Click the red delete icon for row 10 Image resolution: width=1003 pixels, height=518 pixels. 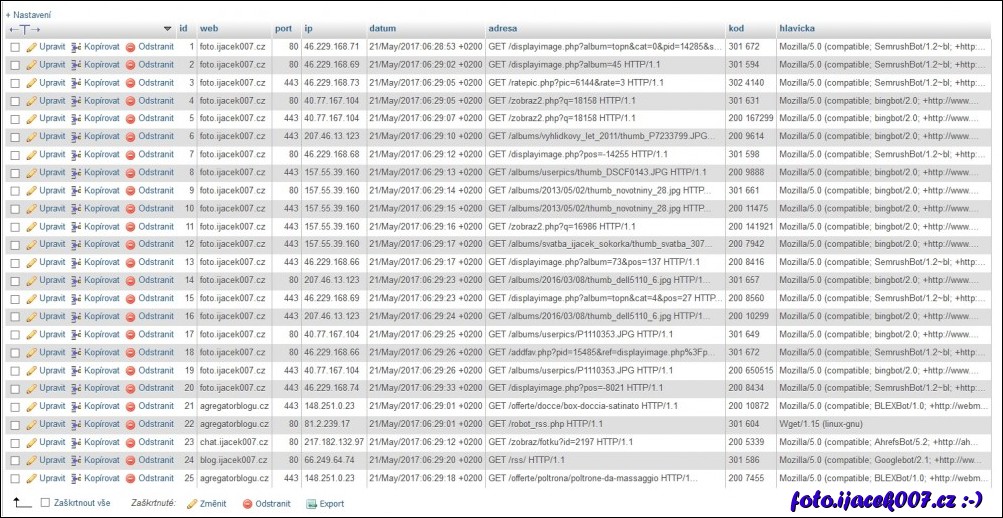coord(130,209)
